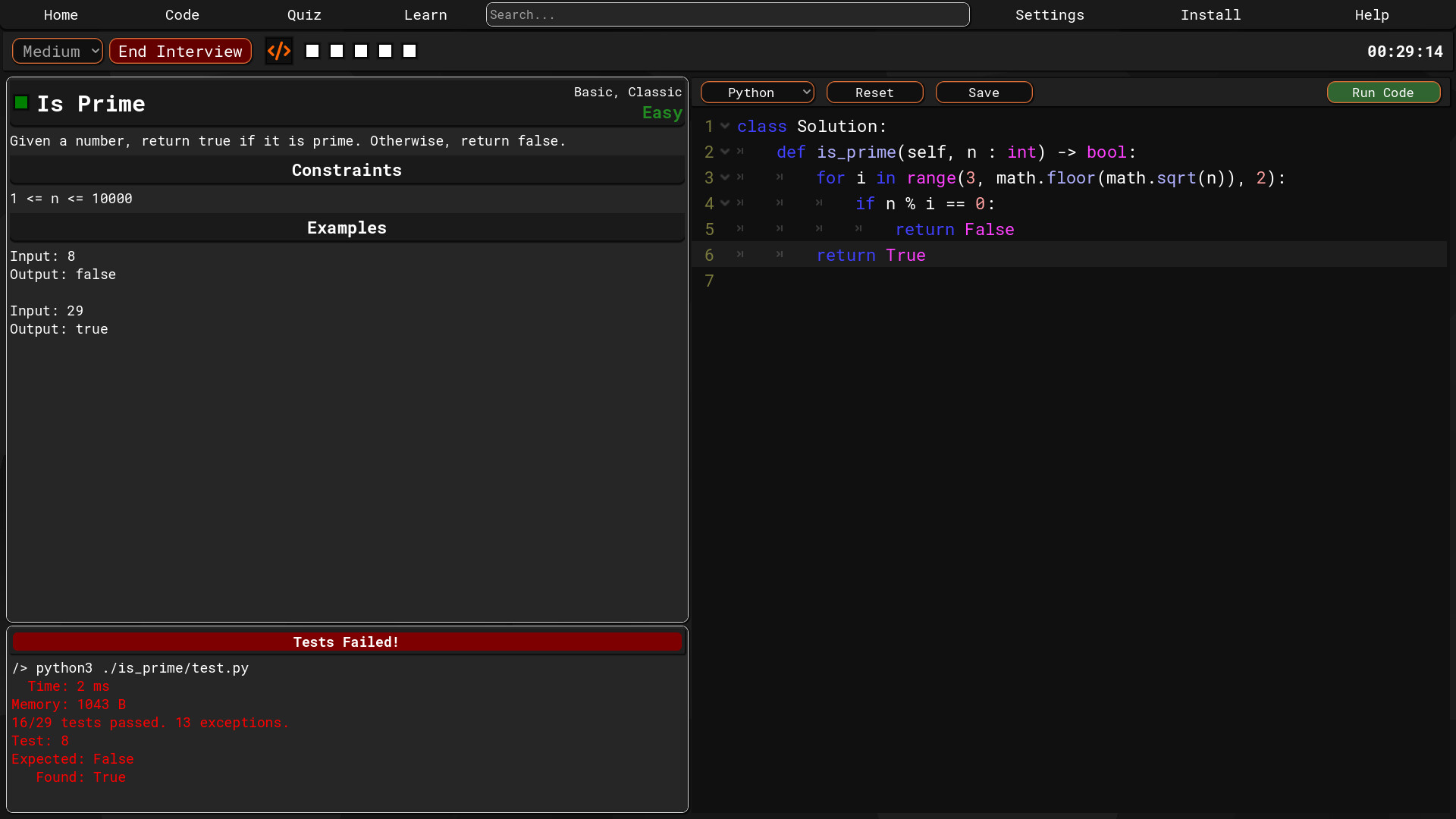The height and width of the screenshot is (819, 1456).
Task: Open the difficulty dropdown showing Medium
Action: point(57,51)
